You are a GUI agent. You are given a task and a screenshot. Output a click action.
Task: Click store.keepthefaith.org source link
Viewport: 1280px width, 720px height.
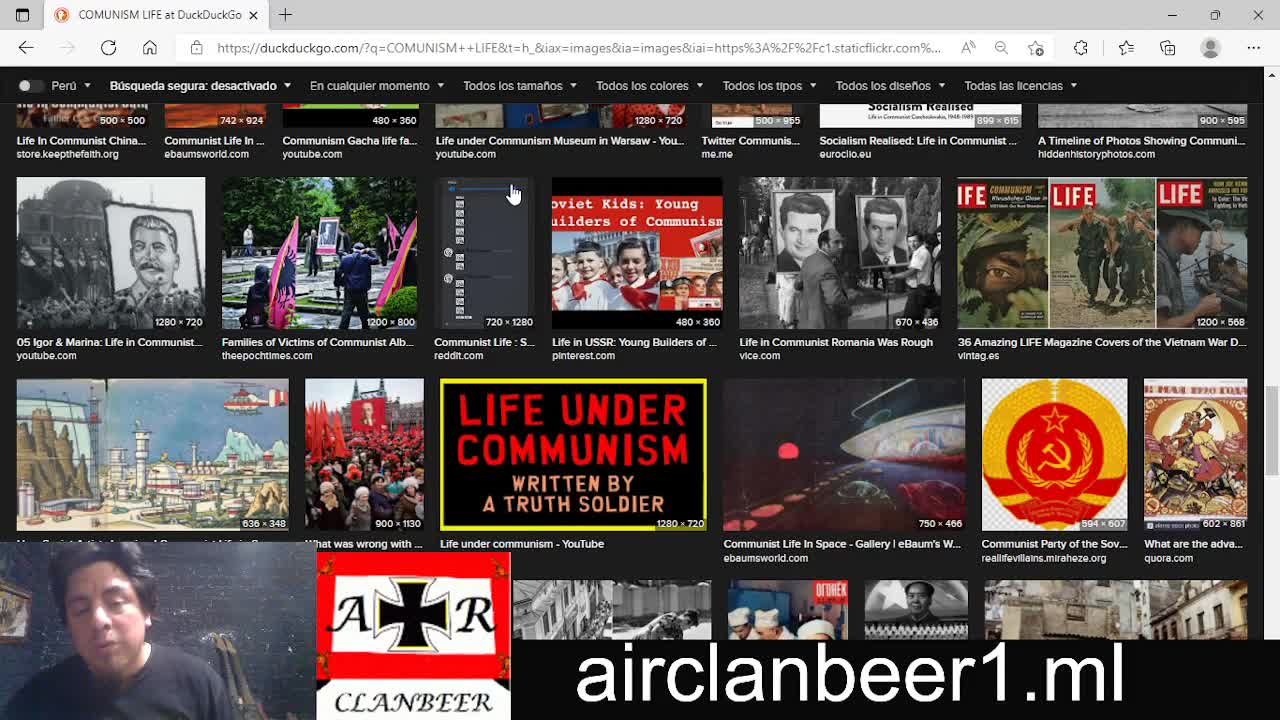tap(67, 154)
